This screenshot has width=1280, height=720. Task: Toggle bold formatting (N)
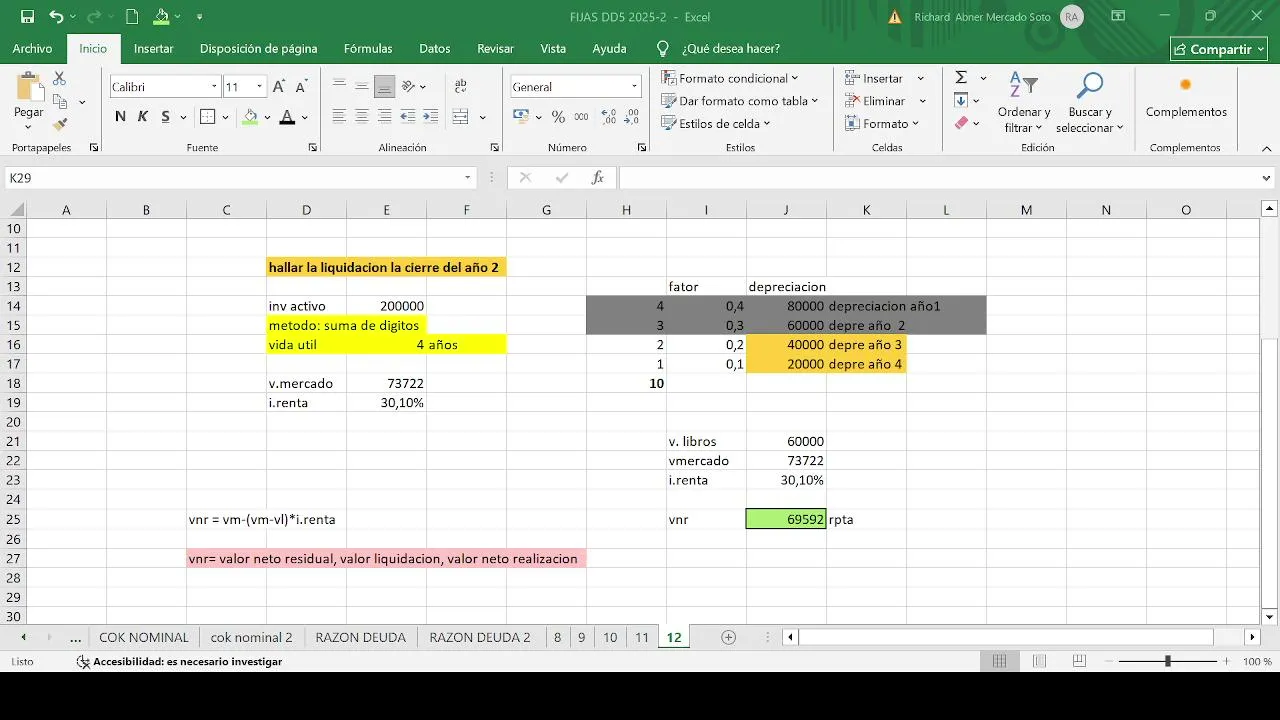pos(120,117)
